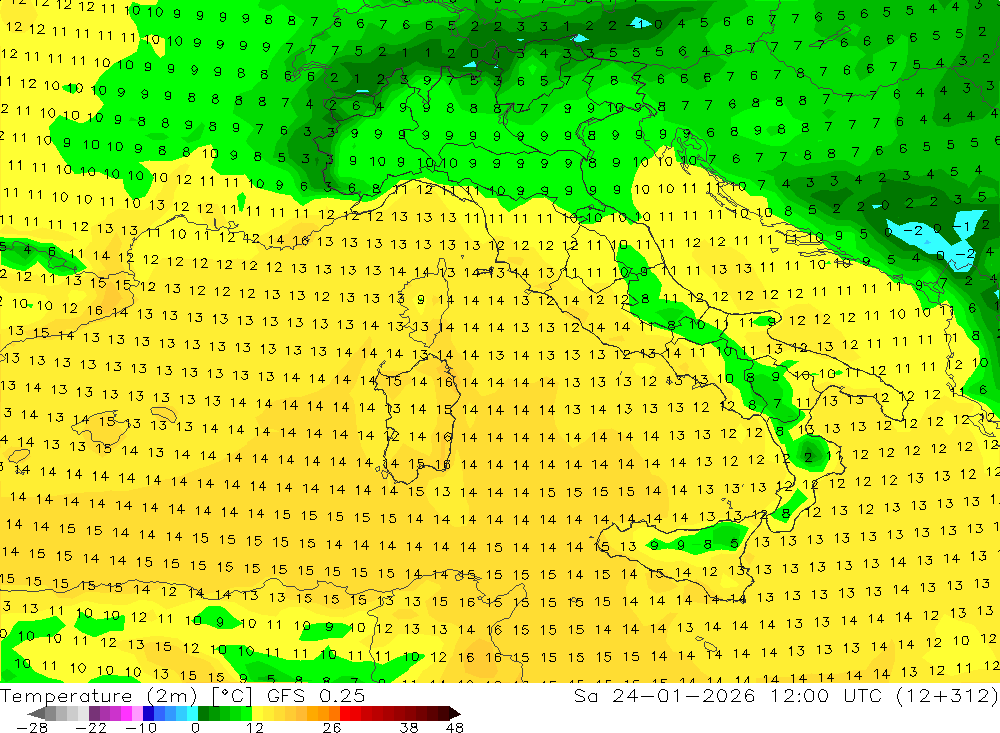Click the '[°C]' unit label
The height and width of the screenshot is (733, 1000).
[232, 696]
